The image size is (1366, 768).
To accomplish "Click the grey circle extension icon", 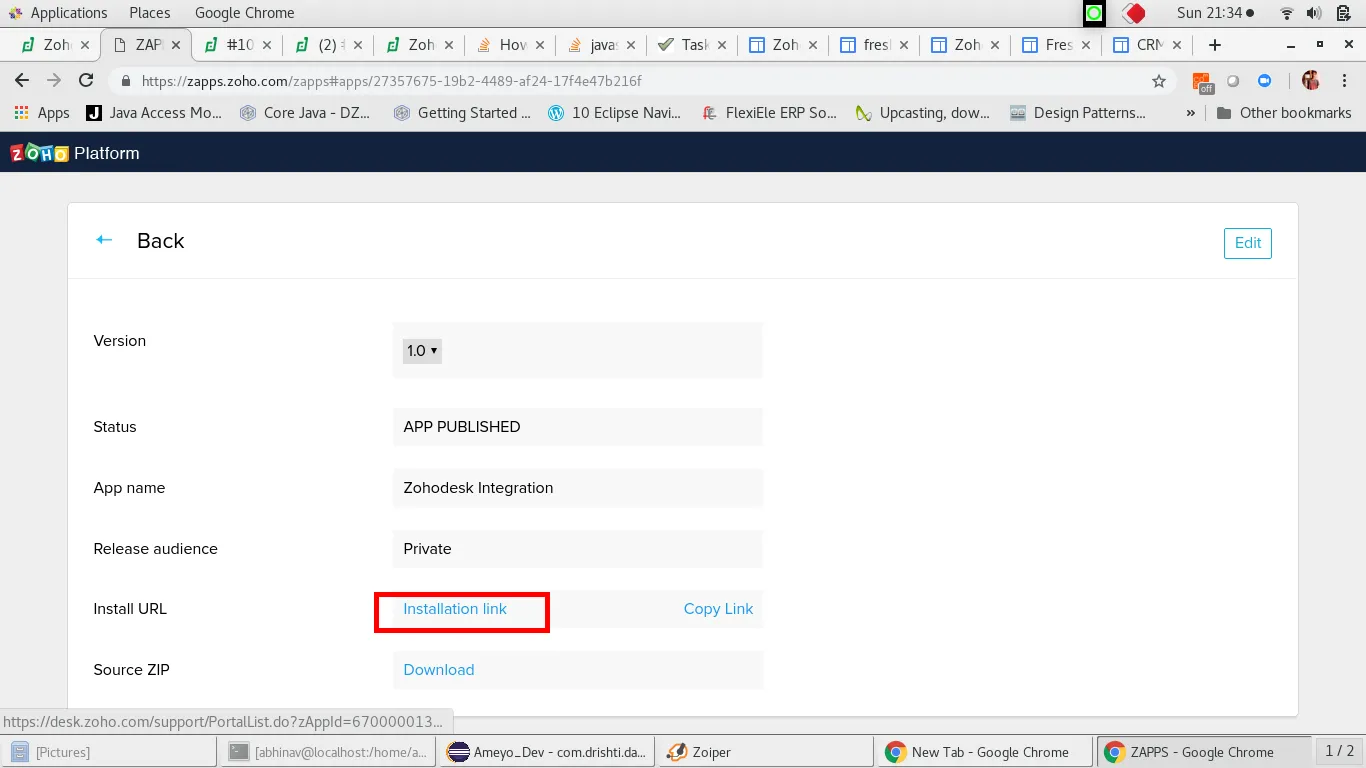I will (x=1233, y=81).
